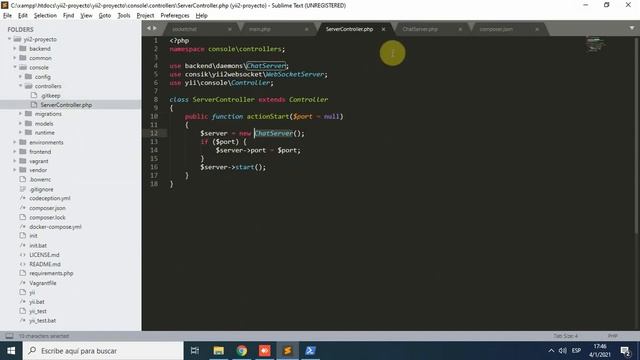
Task: Open the Find menu
Action: point(68,16)
